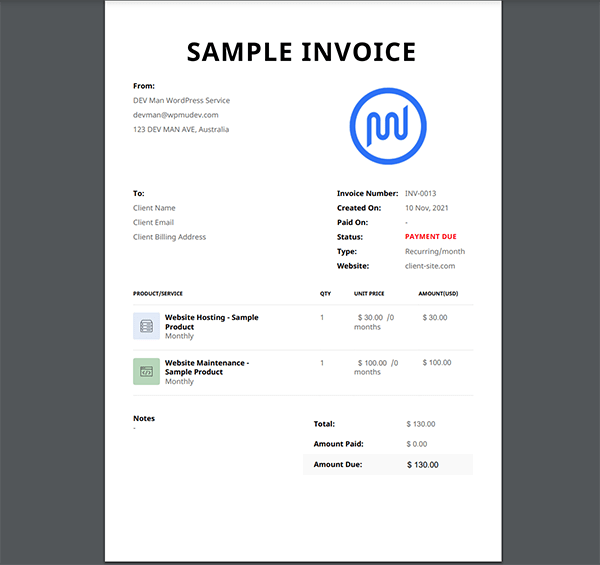Click the Notes heading
The image size is (600, 565).
point(144,418)
